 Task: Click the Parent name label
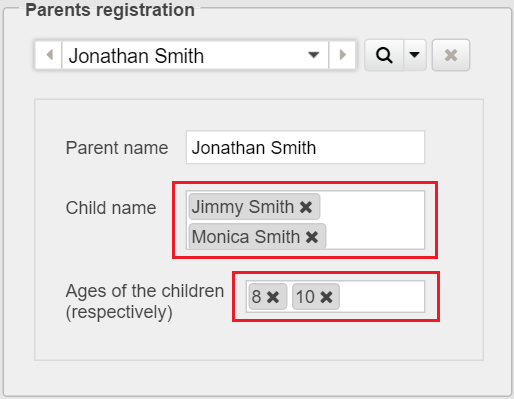pos(117,148)
